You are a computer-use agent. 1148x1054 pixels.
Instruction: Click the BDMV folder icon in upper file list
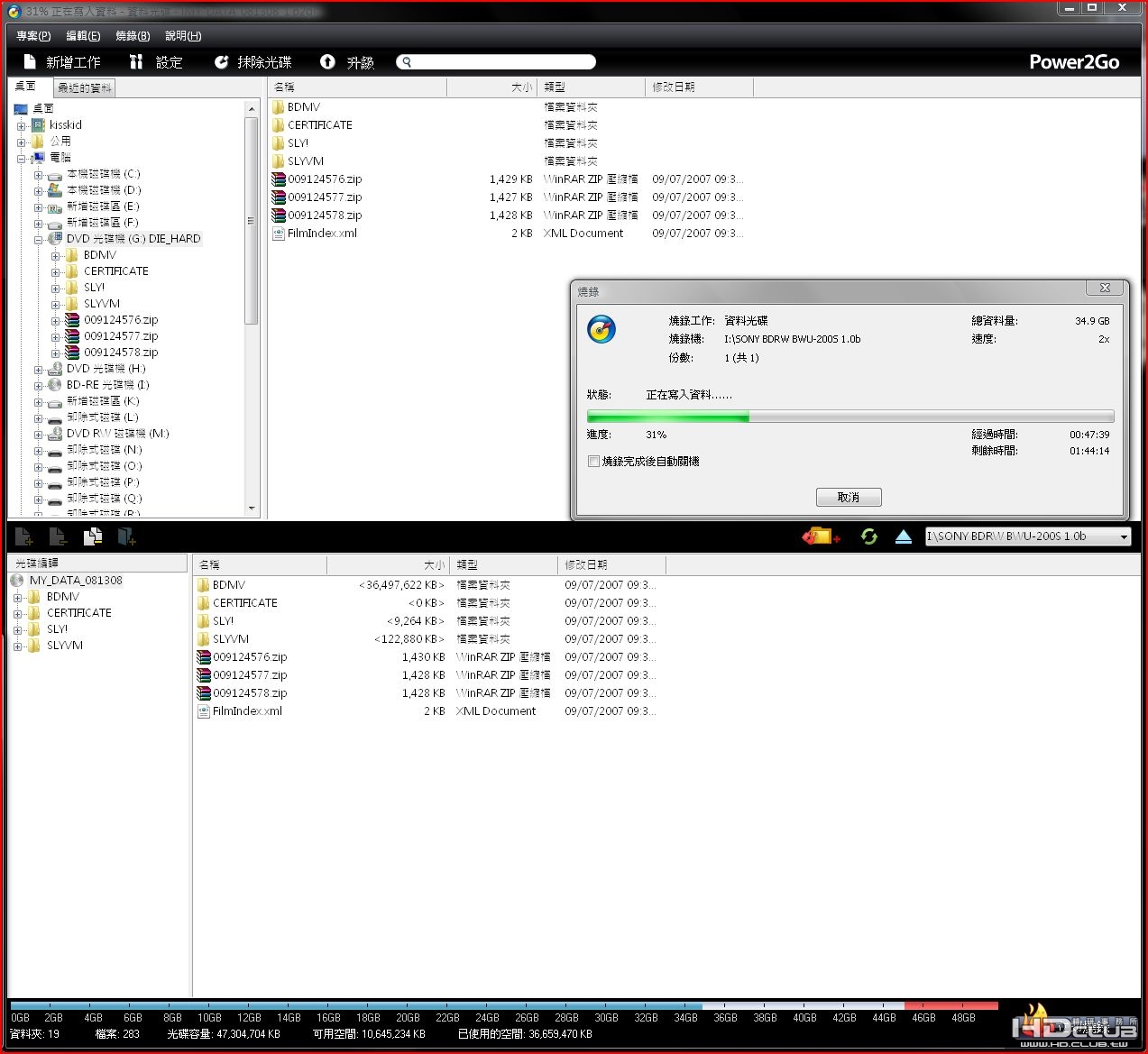coord(279,106)
